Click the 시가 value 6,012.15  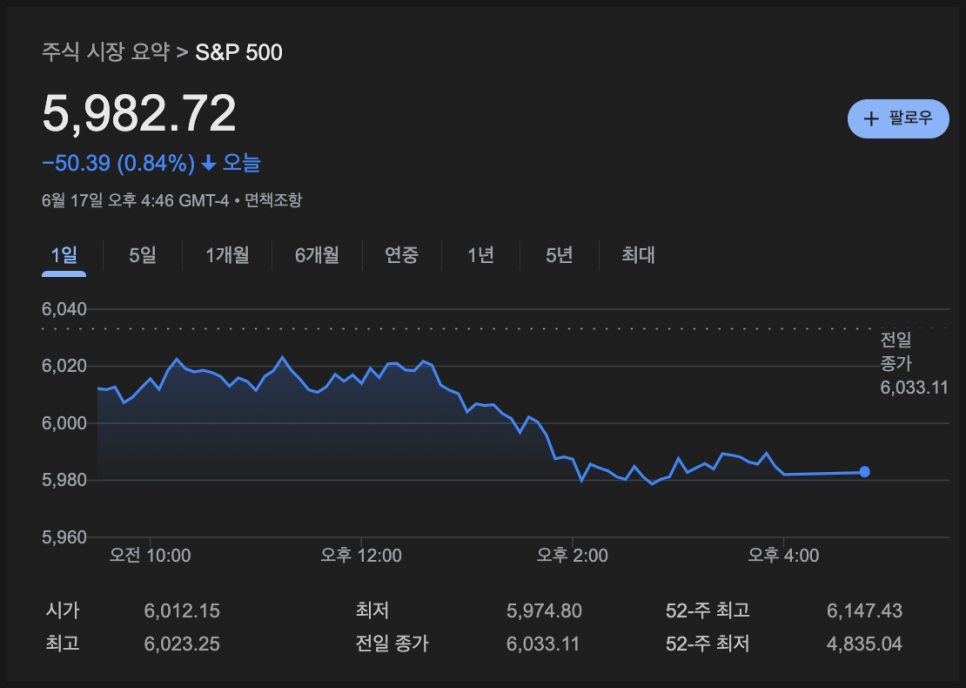tap(182, 611)
